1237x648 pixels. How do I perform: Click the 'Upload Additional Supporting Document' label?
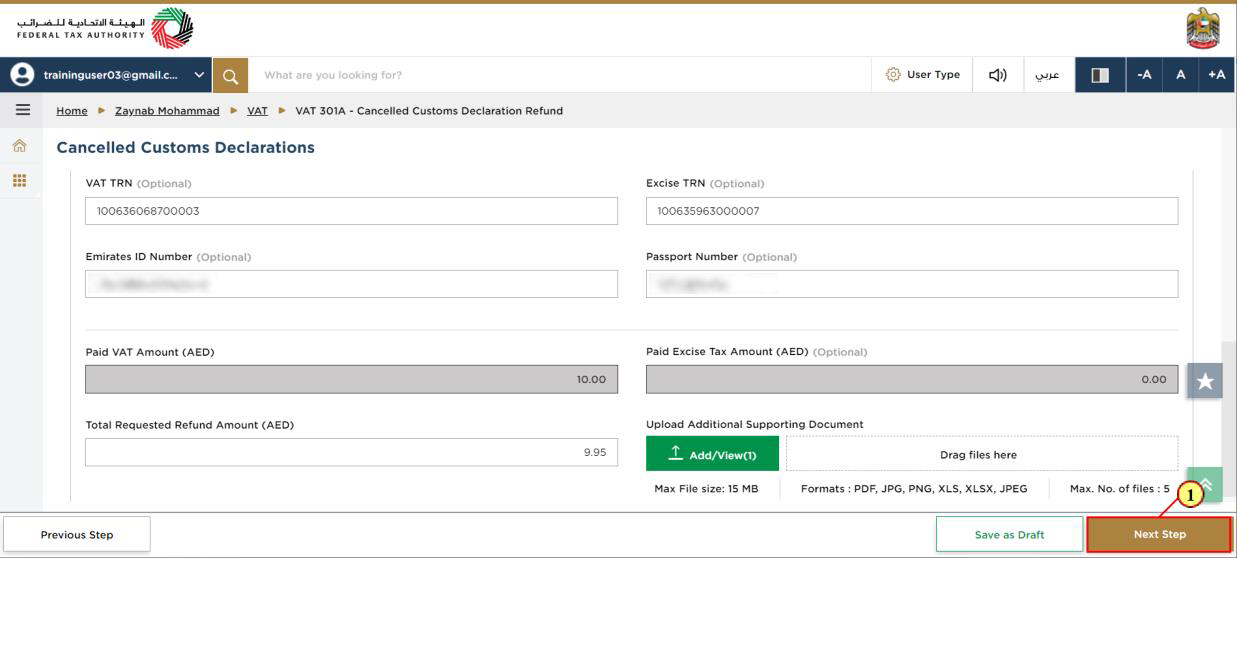[754, 424]
